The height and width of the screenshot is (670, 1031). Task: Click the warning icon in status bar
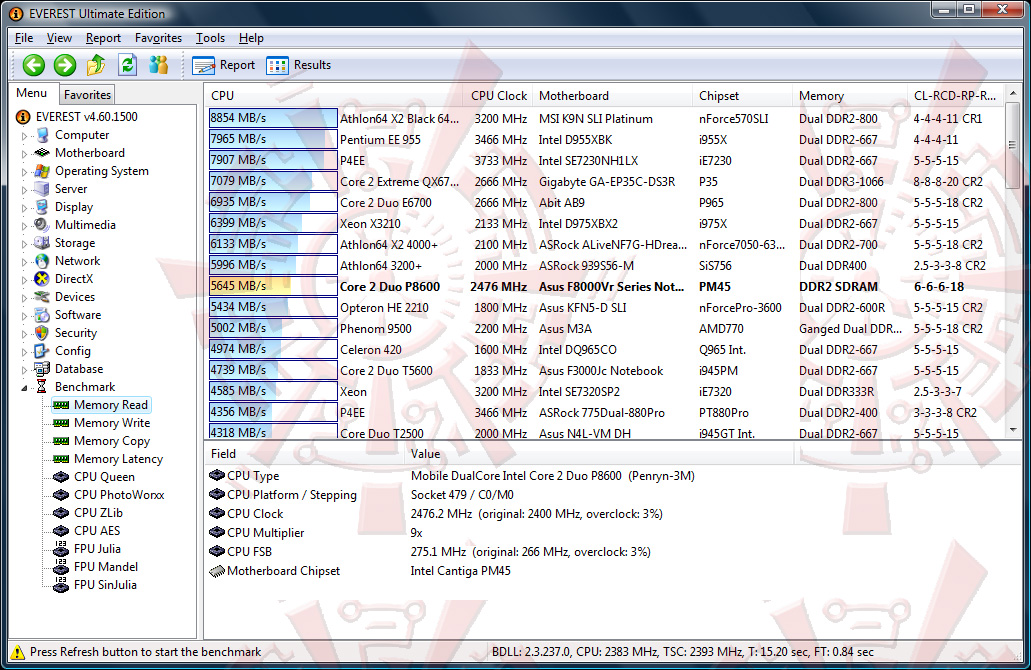click(18, 652)
